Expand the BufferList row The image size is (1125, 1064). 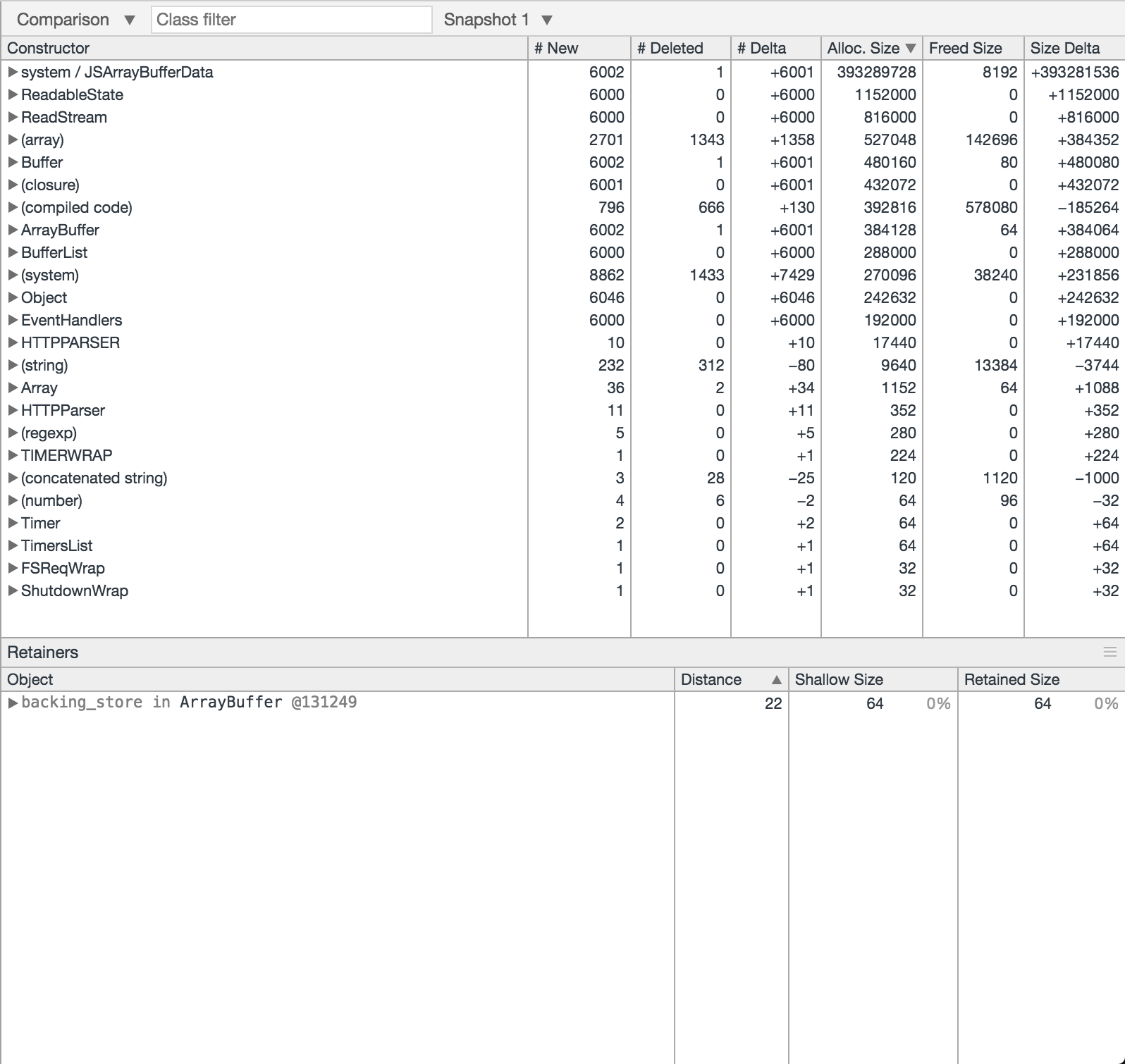click(13, 252)
